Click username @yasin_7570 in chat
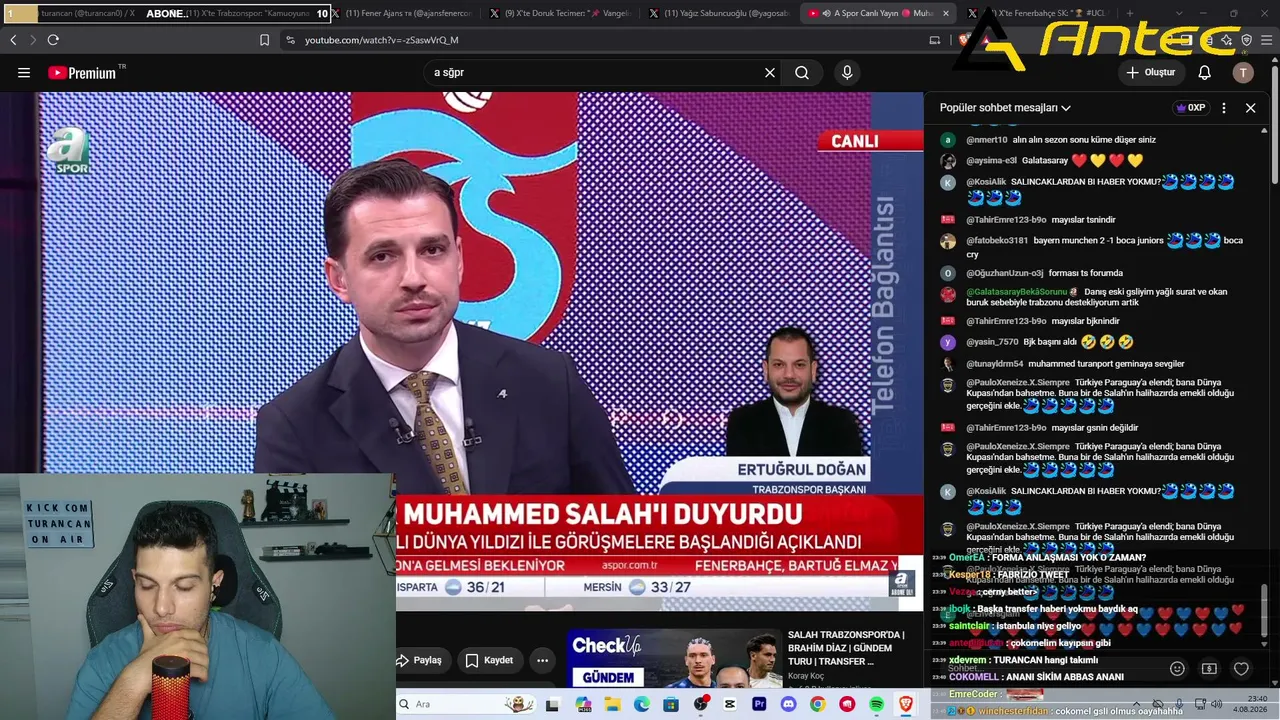Viewport: 1280px width, 720px height. tap(992, 342)
